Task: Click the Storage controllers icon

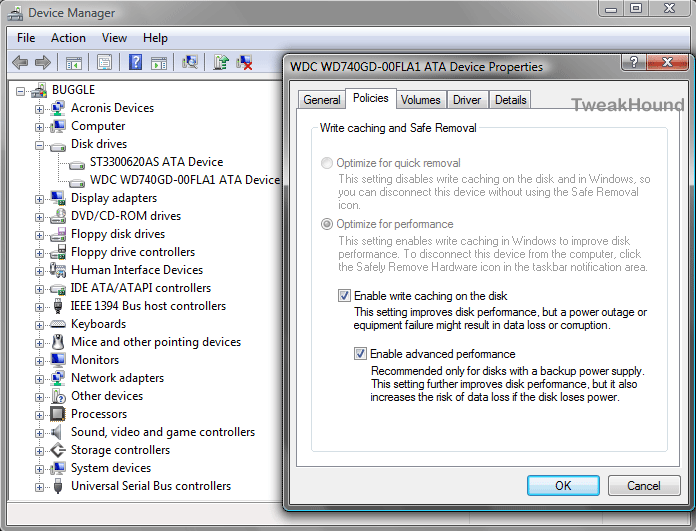Action: (58, 450)
